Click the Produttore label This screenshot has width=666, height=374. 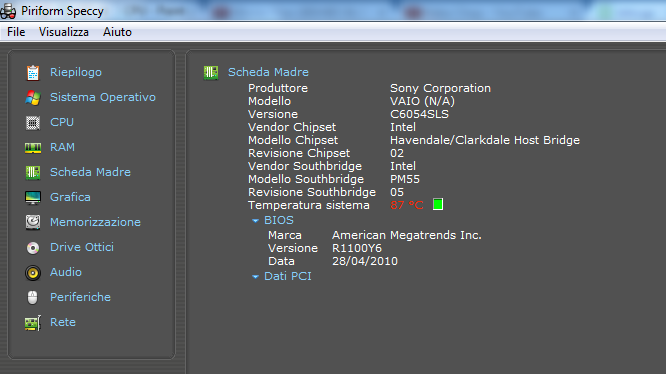(x=278, y=88)
